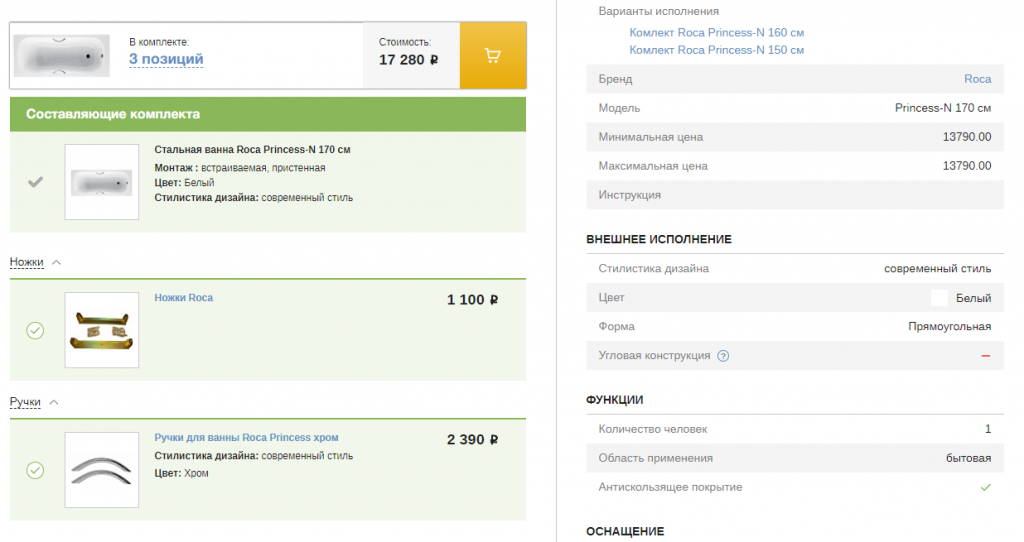Image resolution: width=1024 pixels, height=542 pixels.
Task: Click the shopping cart add-to-cart icon
Action: click(x=492, y=56)
